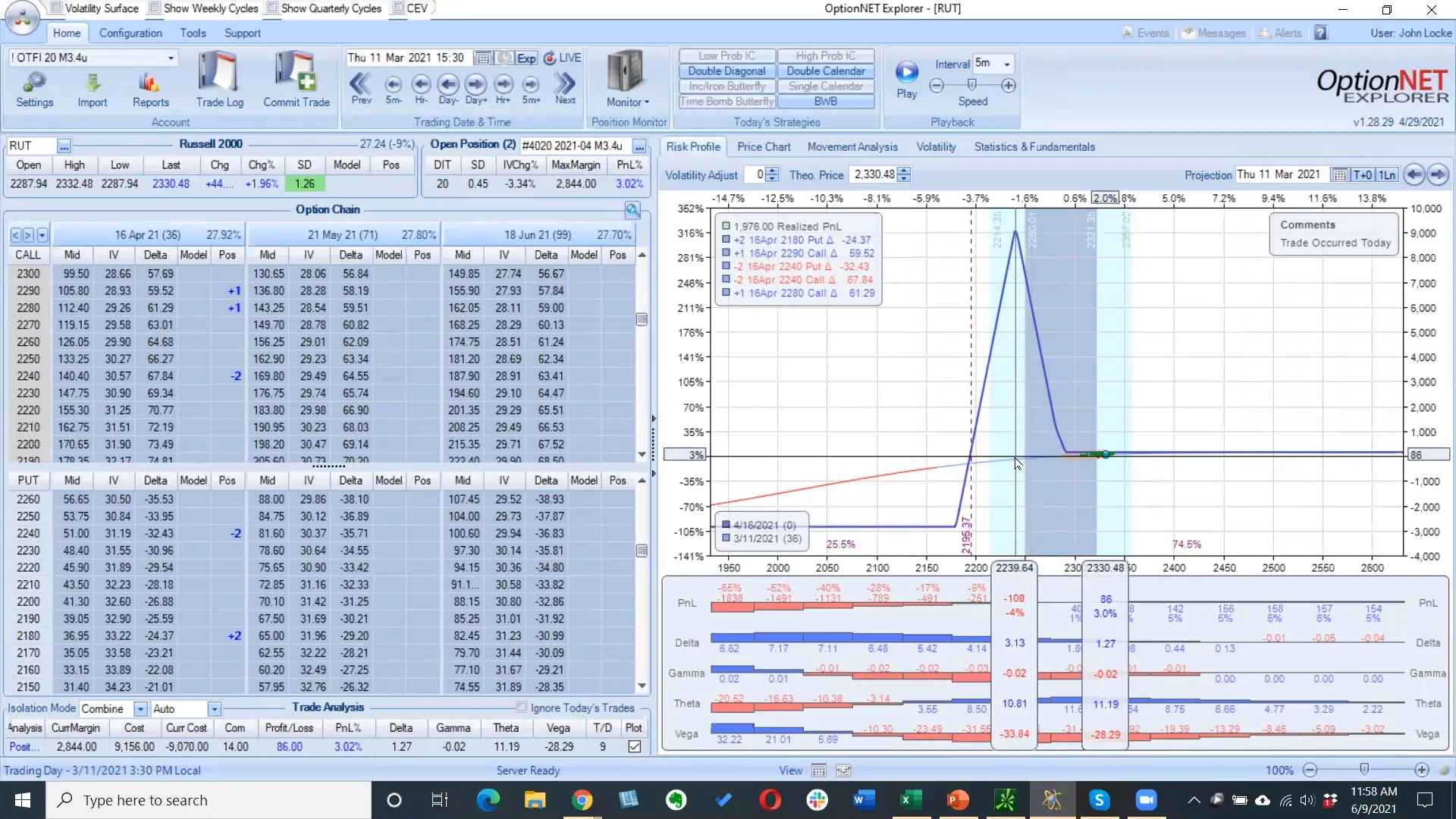The height and width of the screenshot is (819, 1456).
Task: Open the Movement Analysis tab
Action: [852, 147]
